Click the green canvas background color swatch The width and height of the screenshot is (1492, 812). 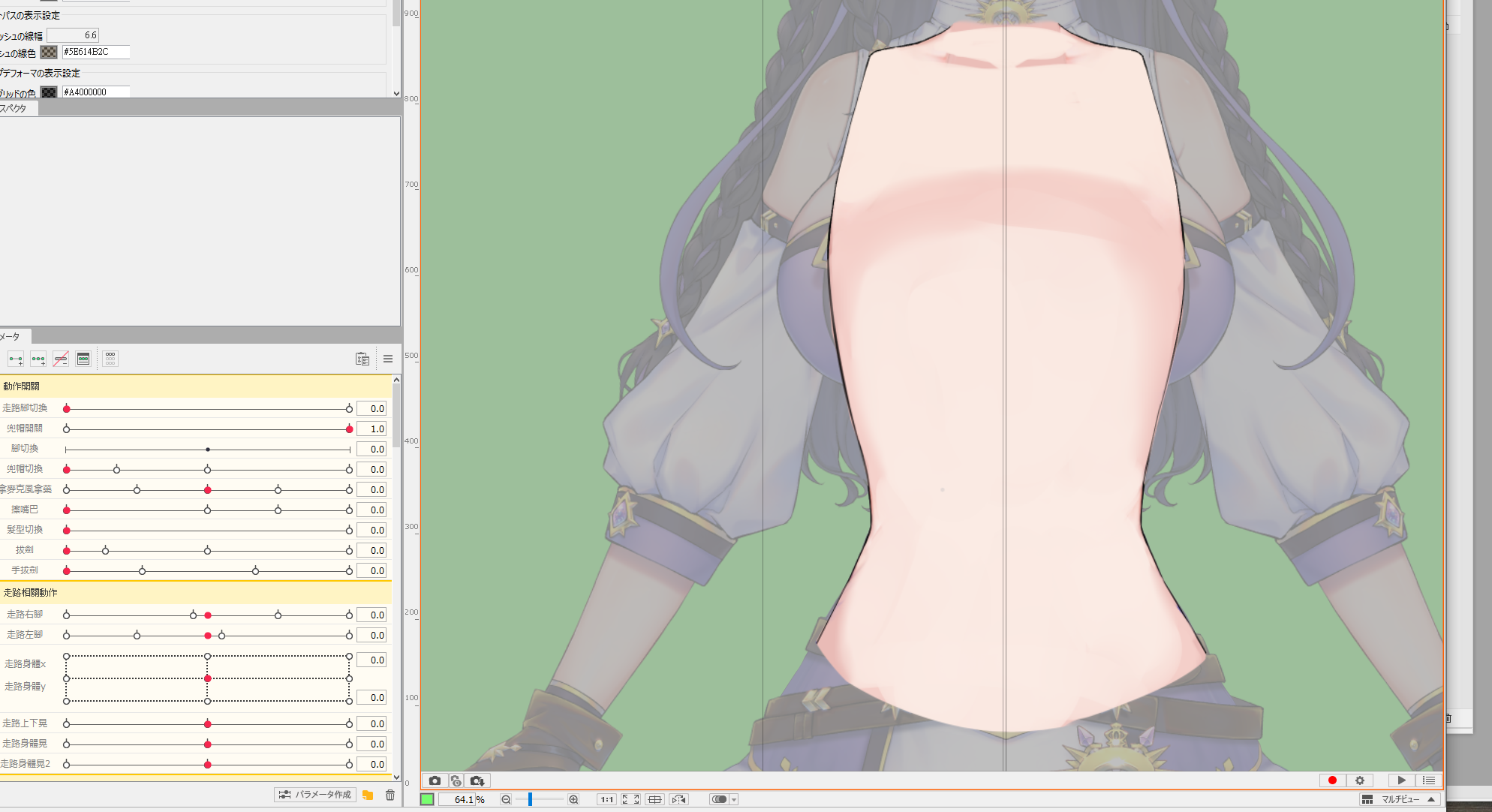click(427, 799)
